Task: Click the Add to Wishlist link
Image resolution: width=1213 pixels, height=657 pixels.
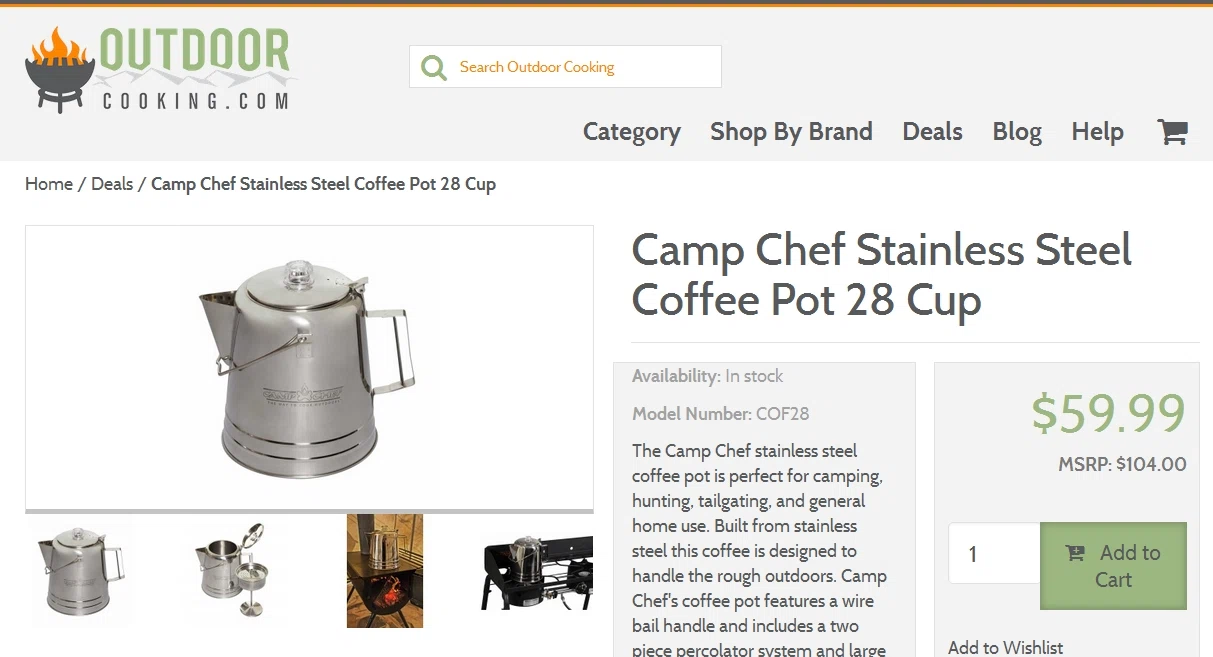Action: point(1005,647)
